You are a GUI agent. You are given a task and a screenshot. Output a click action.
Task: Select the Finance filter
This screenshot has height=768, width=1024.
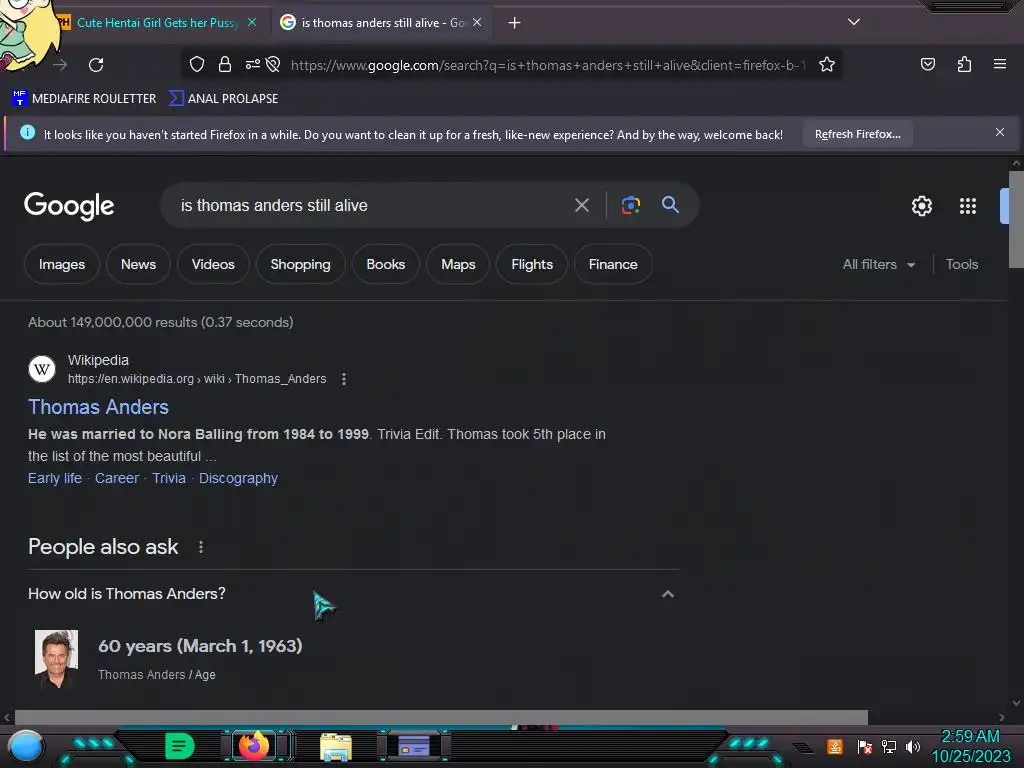[613, 264]
